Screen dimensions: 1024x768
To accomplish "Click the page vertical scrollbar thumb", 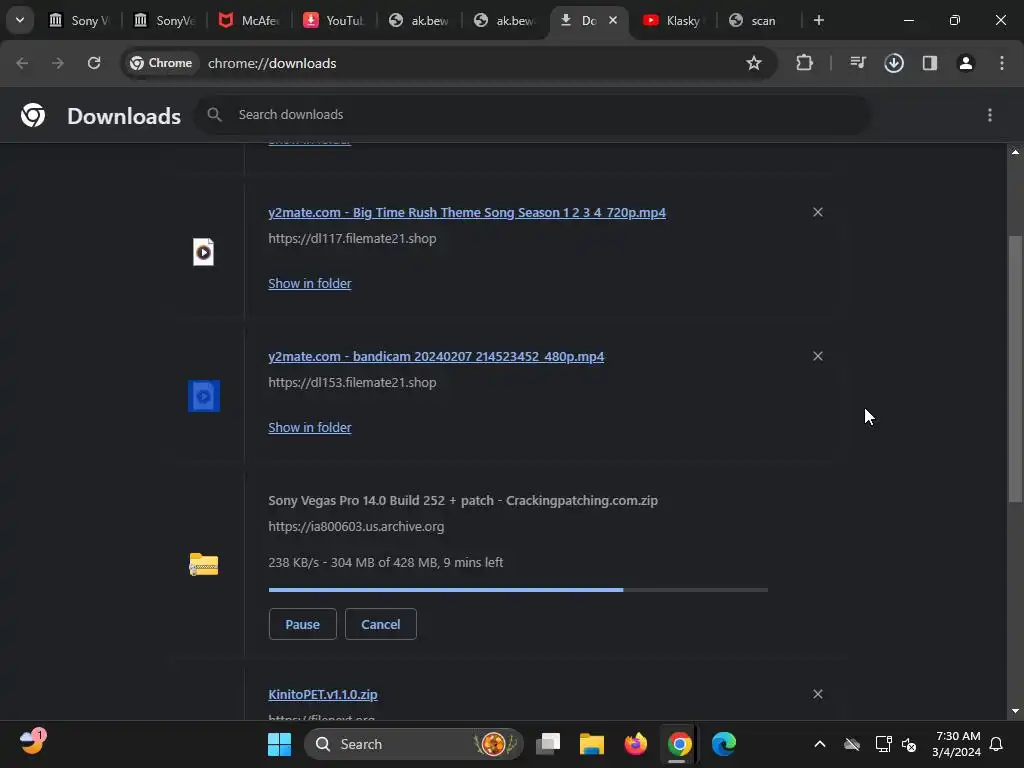I will coord(1015,369).
